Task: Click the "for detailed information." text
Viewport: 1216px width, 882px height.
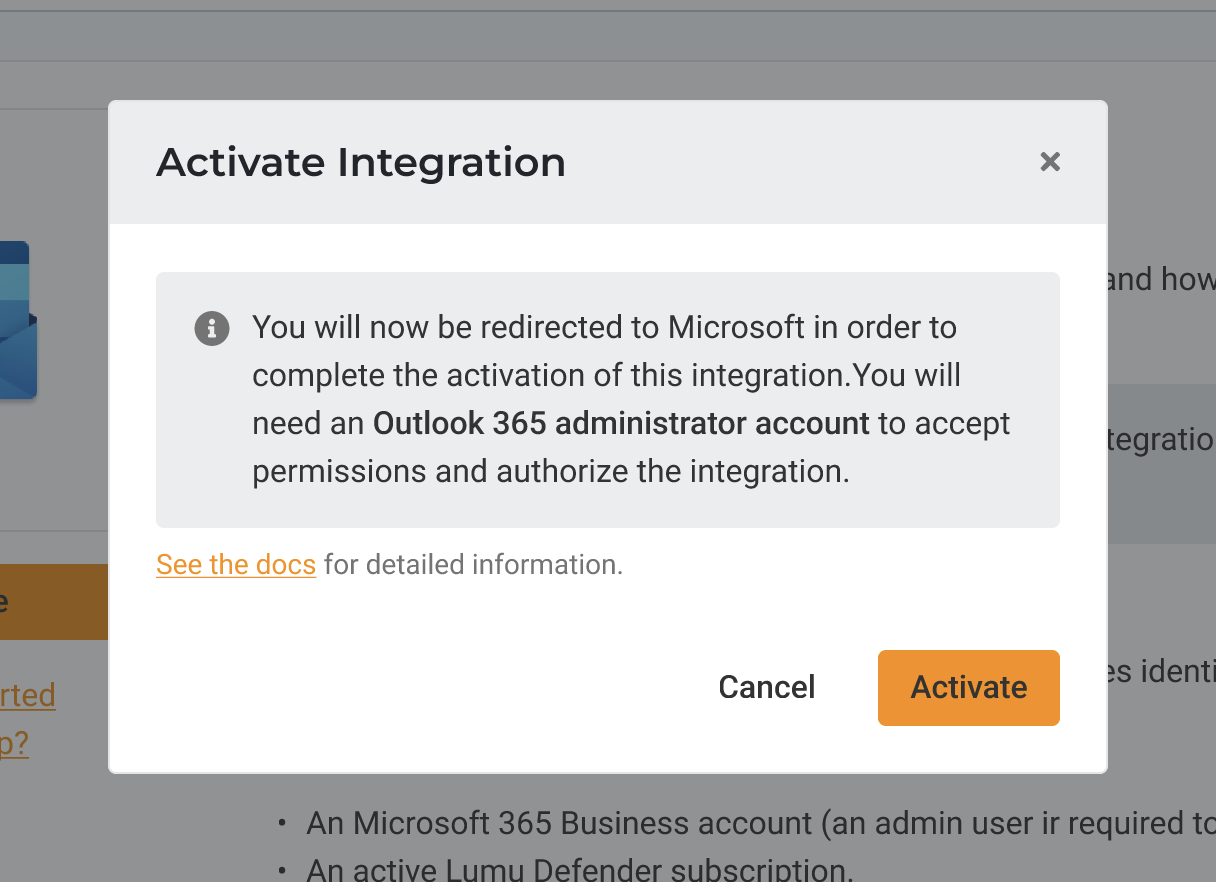Action: coord(473,565)
